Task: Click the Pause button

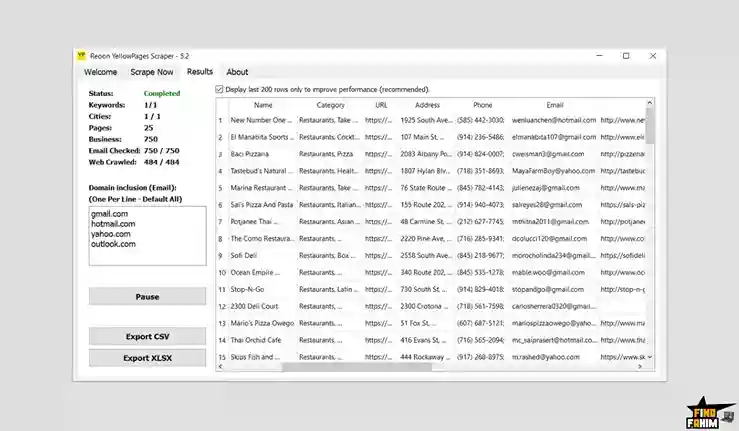Action: (148, 297)
